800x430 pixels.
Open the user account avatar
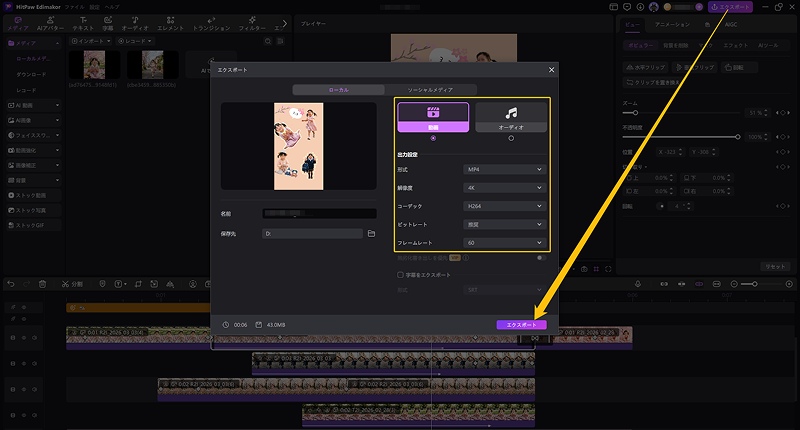654,7
